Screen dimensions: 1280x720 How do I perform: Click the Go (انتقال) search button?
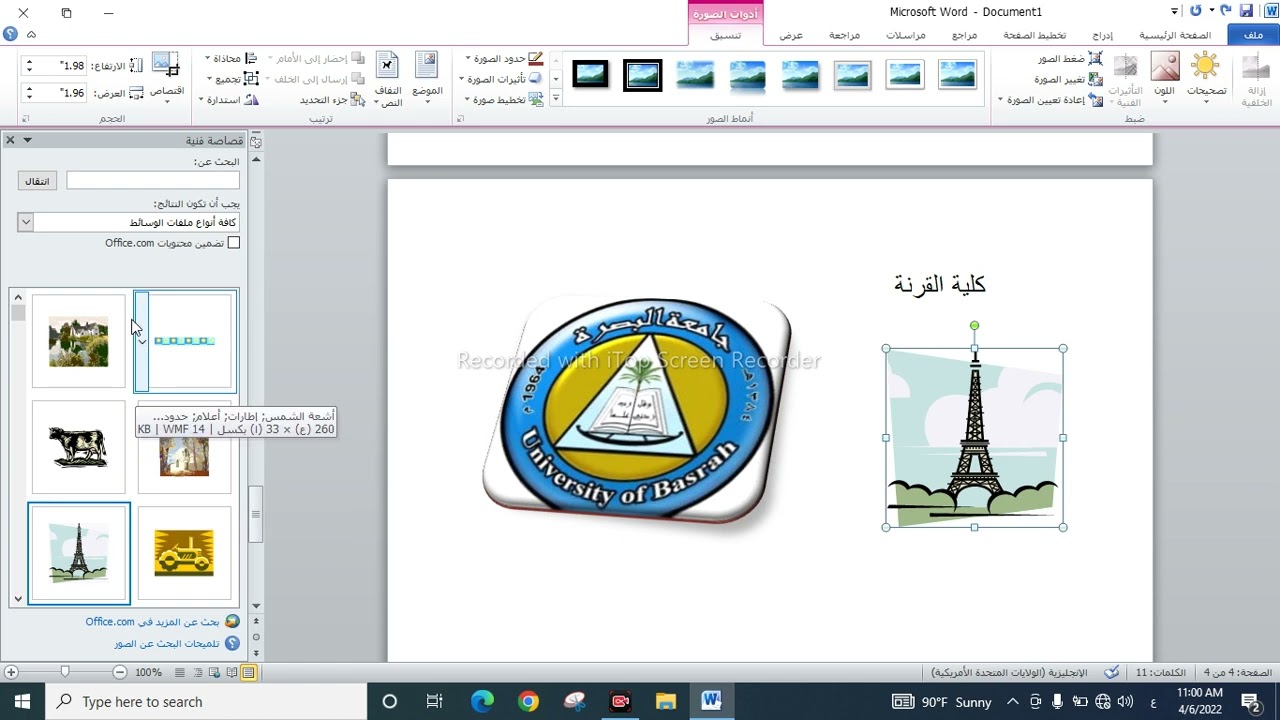37,181
